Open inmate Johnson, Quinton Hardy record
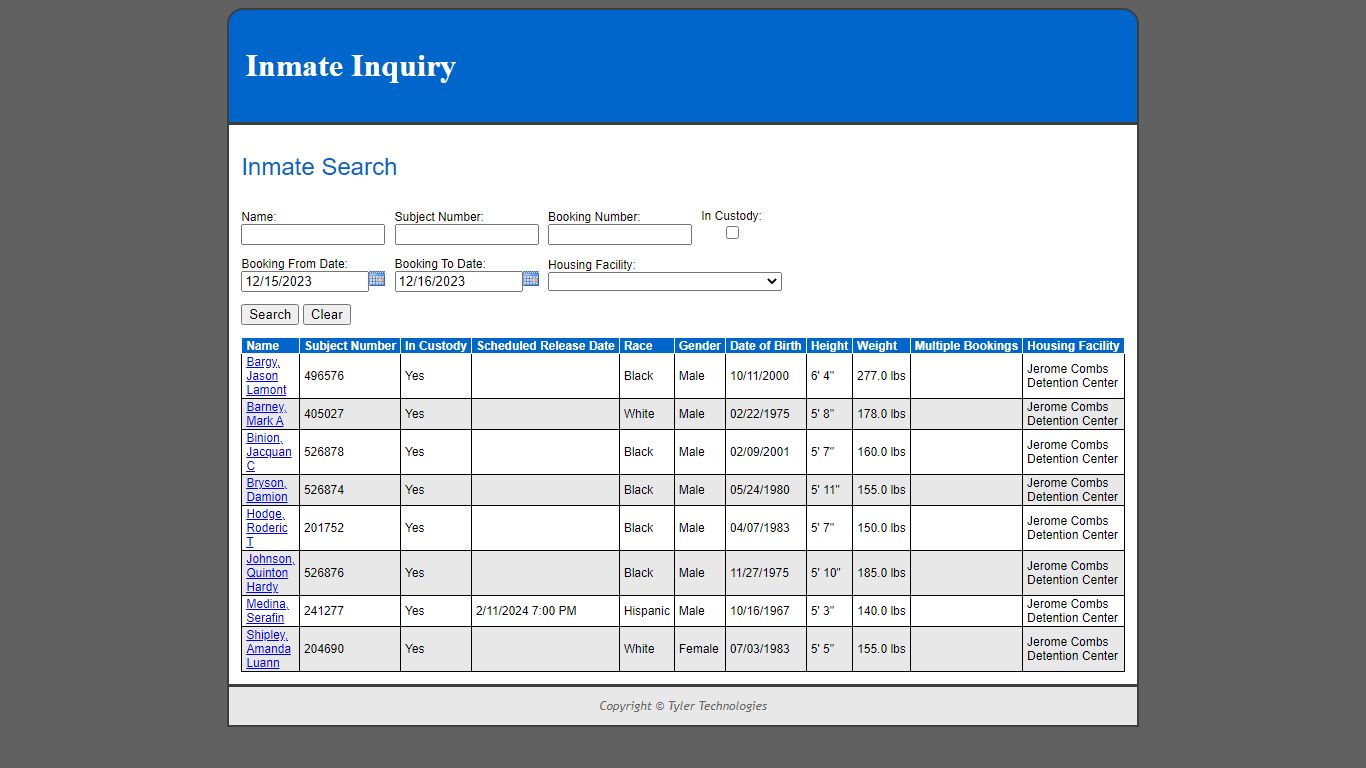 tap(270, 573)
